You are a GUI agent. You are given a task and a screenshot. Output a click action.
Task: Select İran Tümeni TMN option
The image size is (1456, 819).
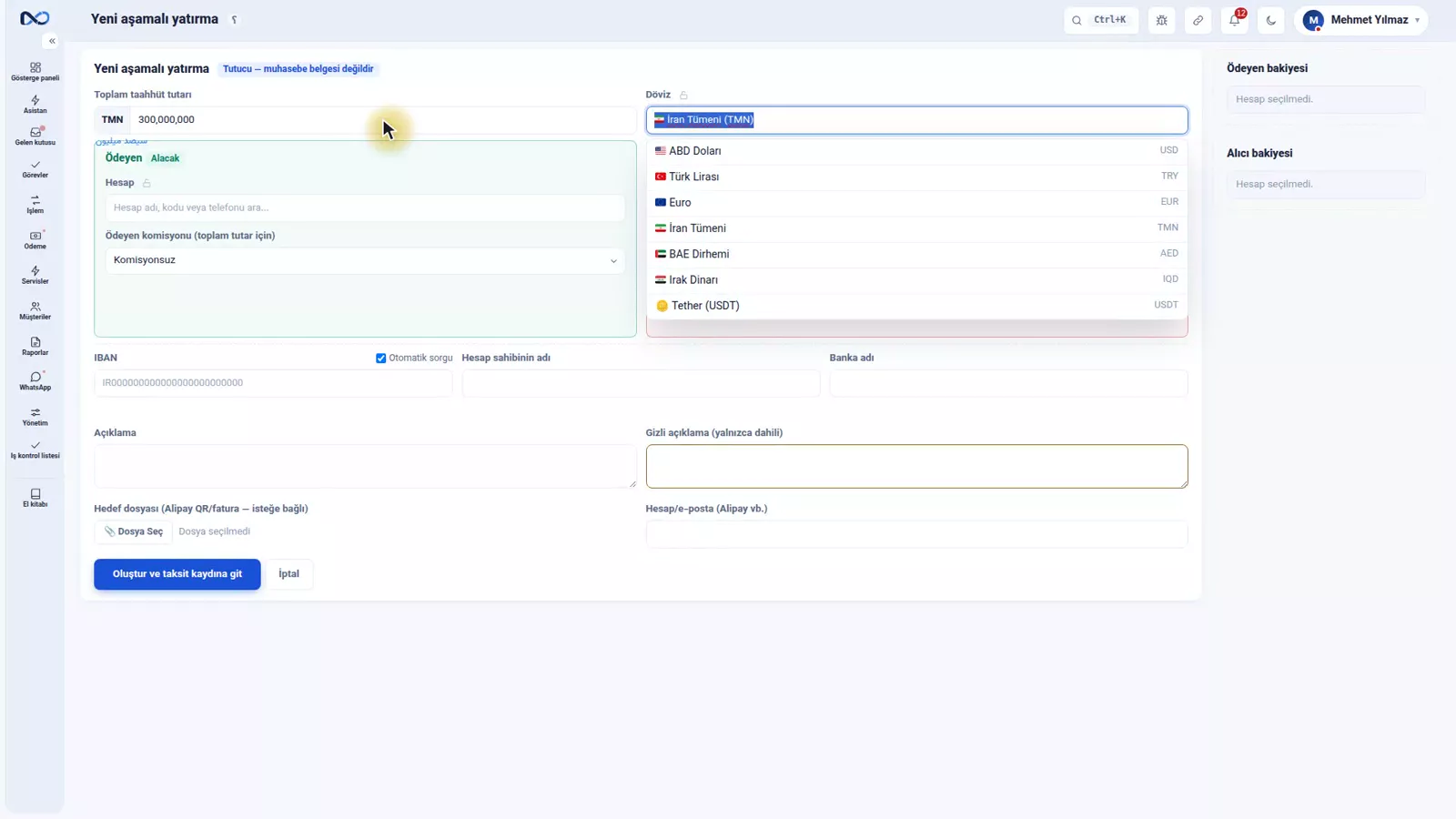tap(916, 228)
